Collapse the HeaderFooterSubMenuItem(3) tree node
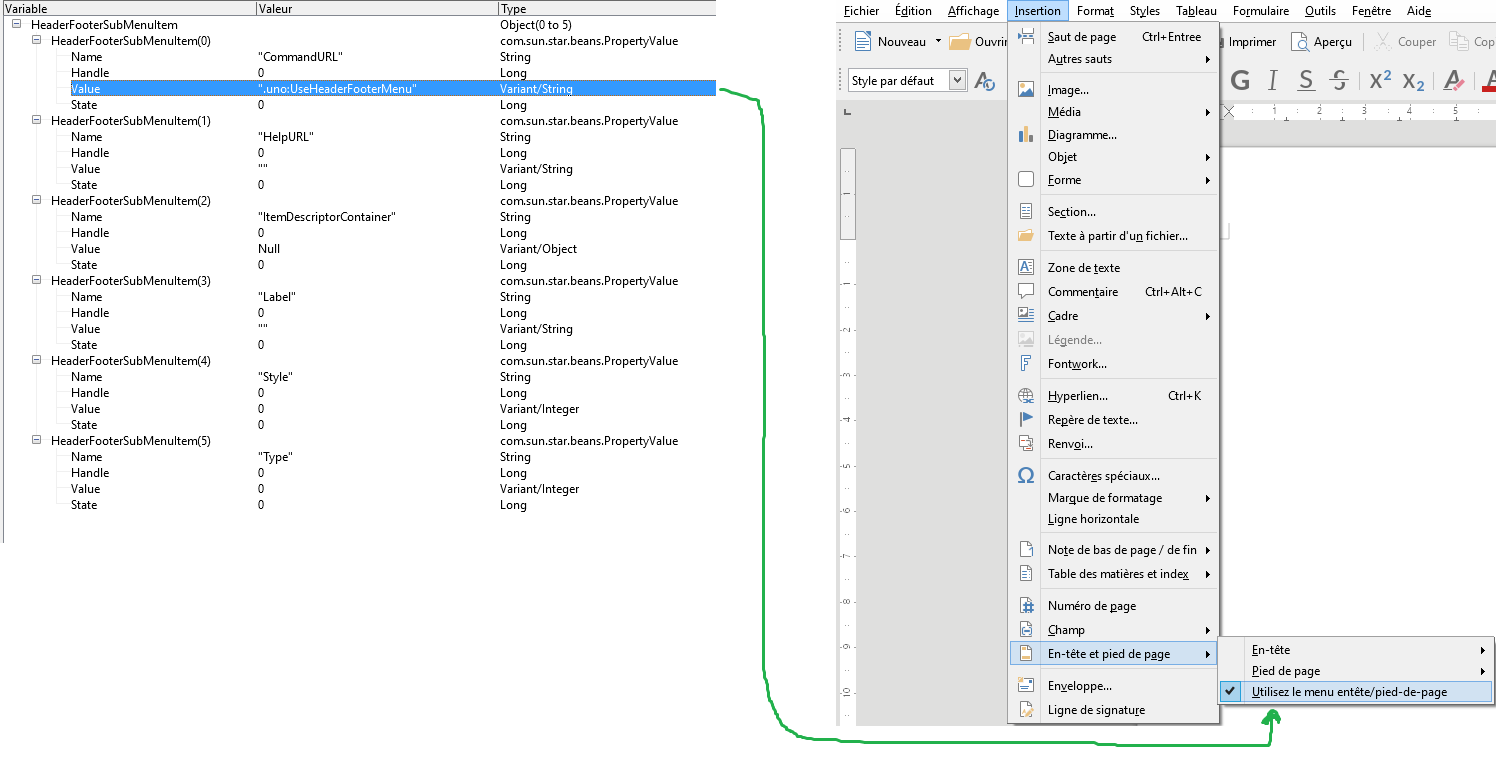 pyautogui.click(x=37, y=281)
